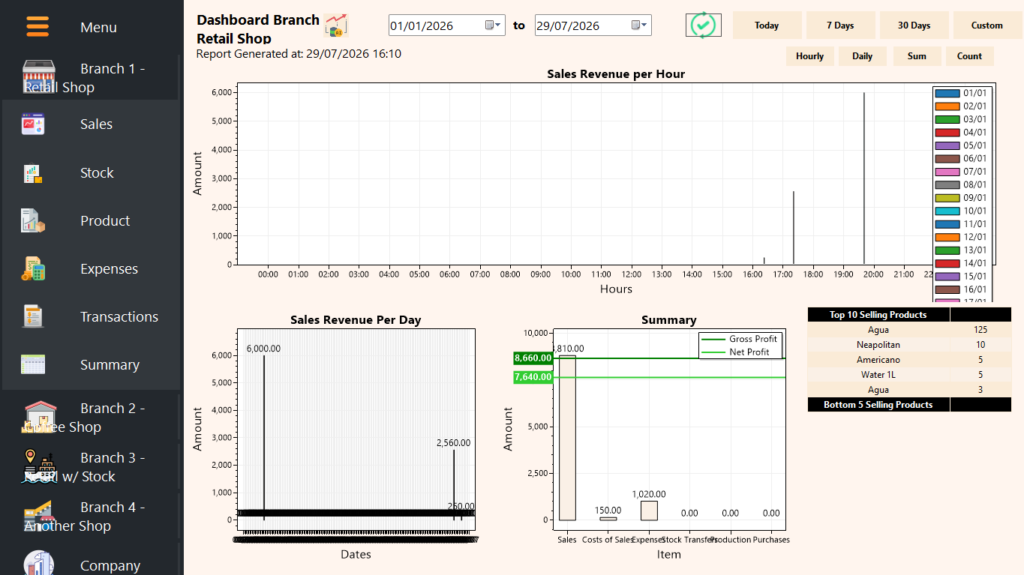Click the Transactions document icon
This screenshot has width=1024, height=575.
[33, 316]
